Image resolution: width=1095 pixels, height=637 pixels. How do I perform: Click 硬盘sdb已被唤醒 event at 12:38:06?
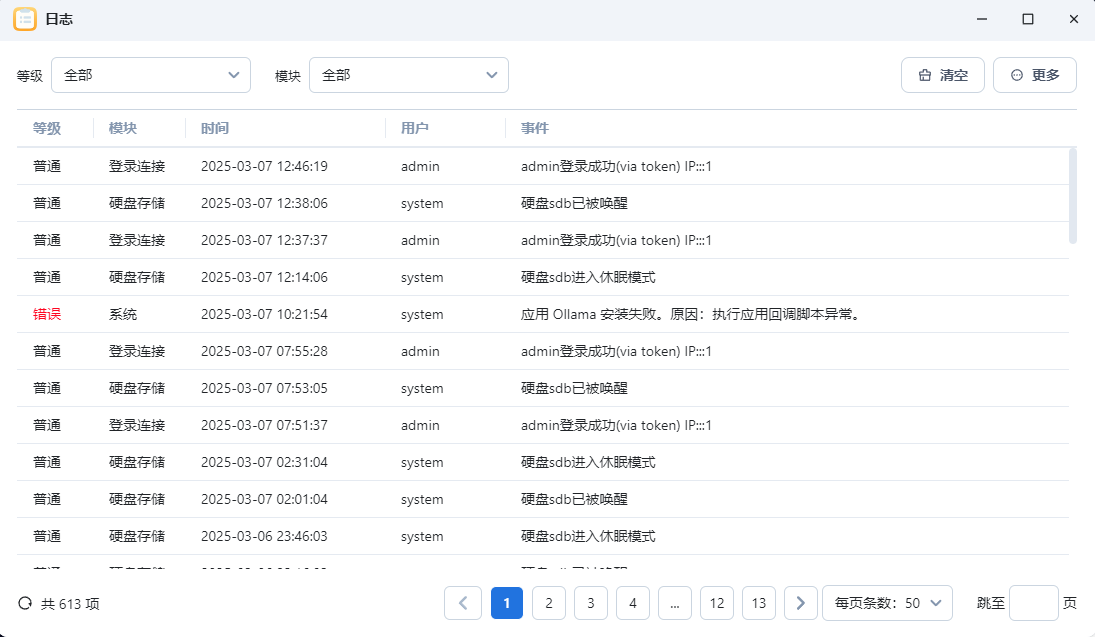574,203
